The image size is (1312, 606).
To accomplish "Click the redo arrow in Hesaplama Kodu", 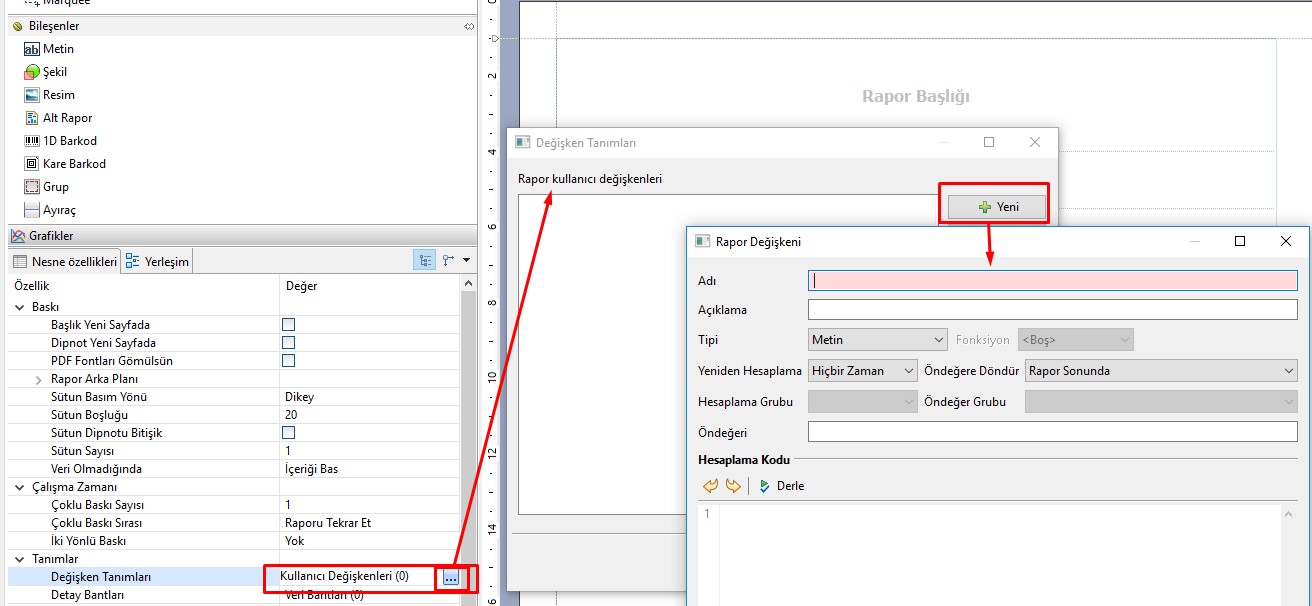I will (x=733, y=486).
